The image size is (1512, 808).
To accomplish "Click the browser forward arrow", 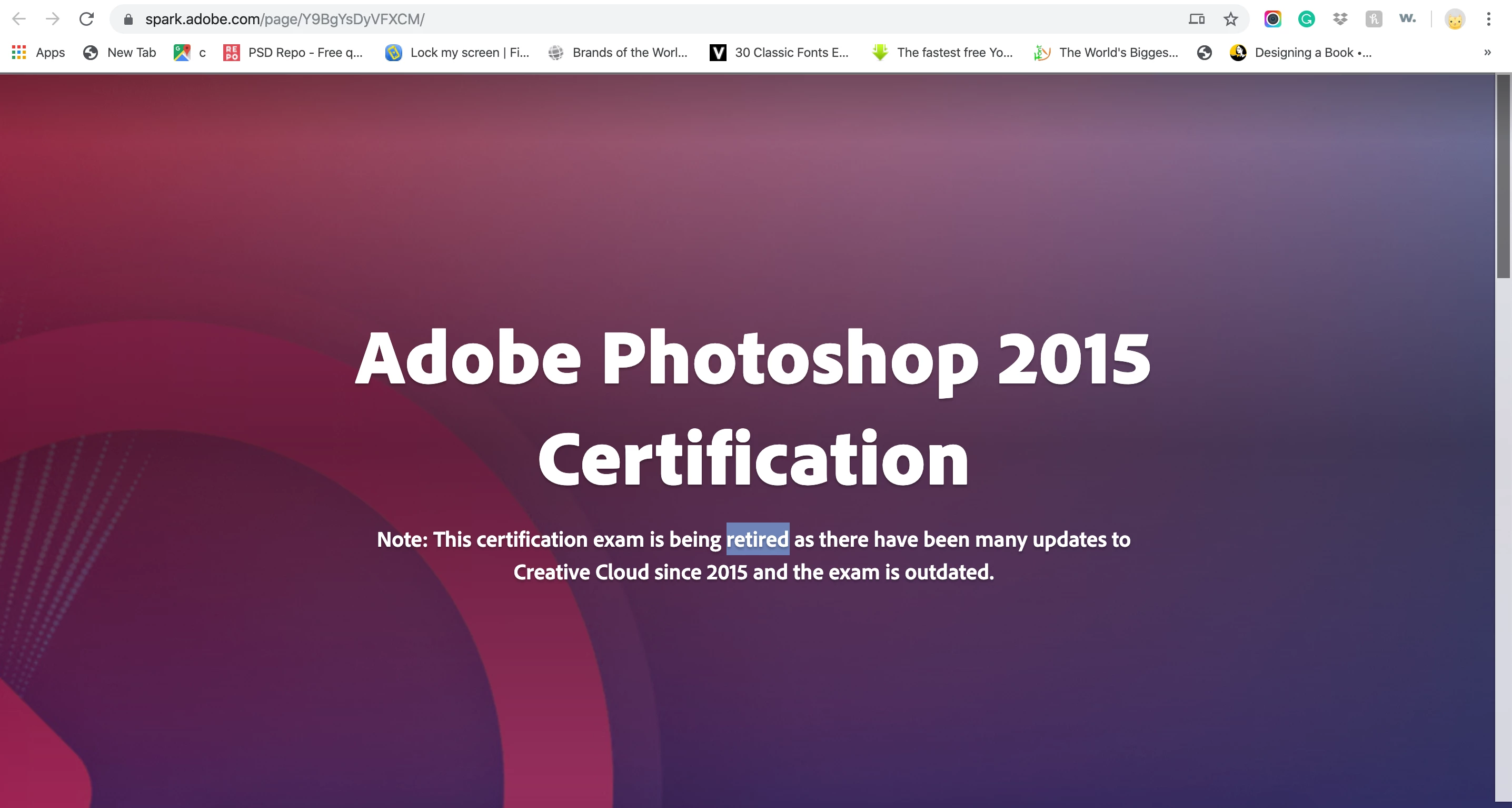I will pos(53,19).
